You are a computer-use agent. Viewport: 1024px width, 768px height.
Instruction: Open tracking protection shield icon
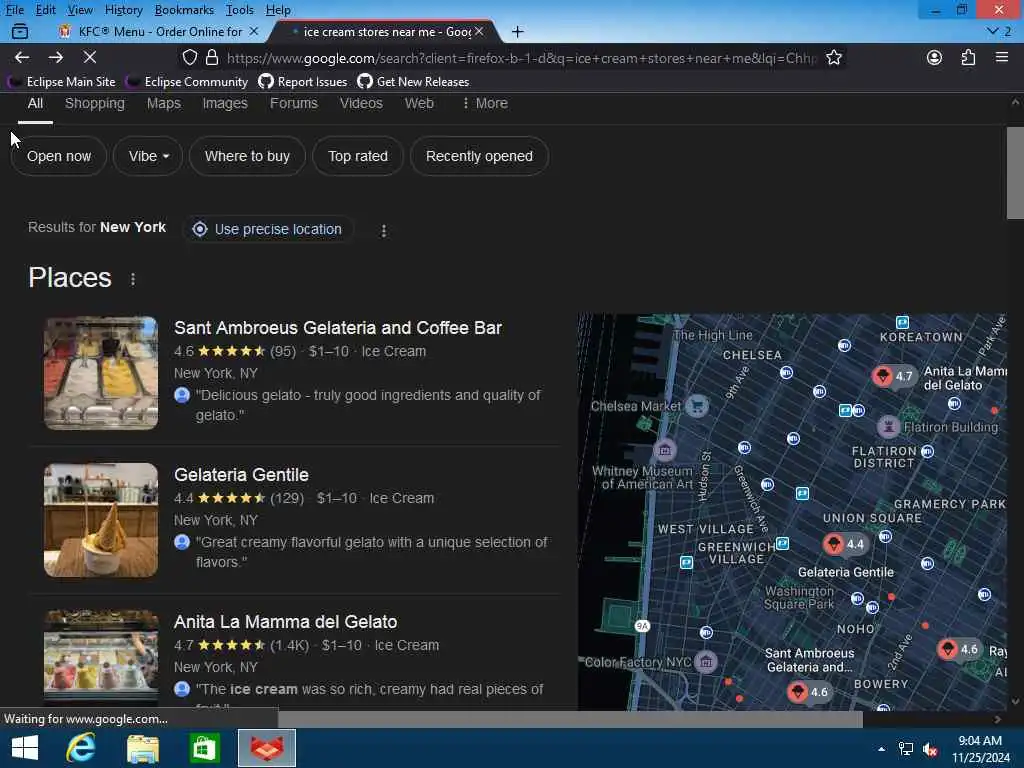click(189, 57)
